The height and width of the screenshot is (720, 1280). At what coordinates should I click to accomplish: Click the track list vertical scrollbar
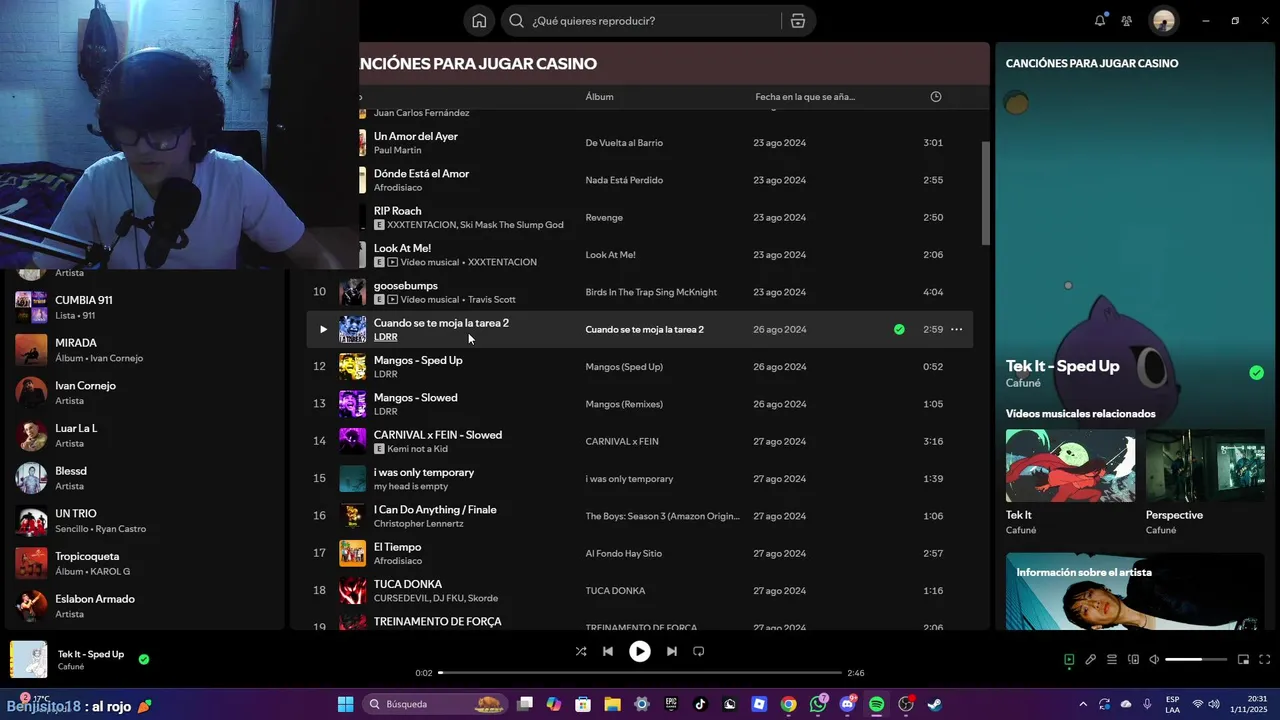tap(985, 193)
